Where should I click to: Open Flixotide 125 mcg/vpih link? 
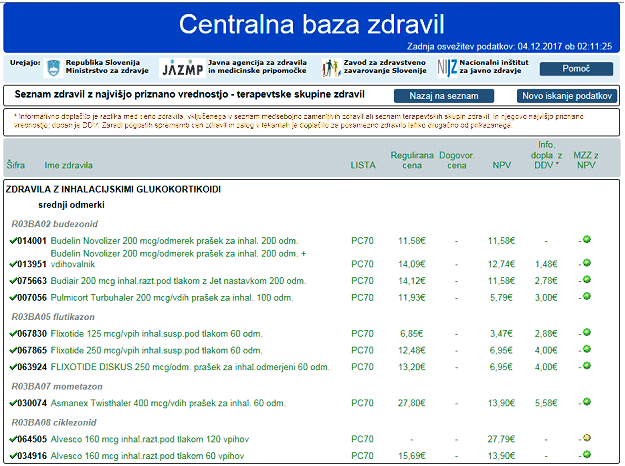(156, 334)
